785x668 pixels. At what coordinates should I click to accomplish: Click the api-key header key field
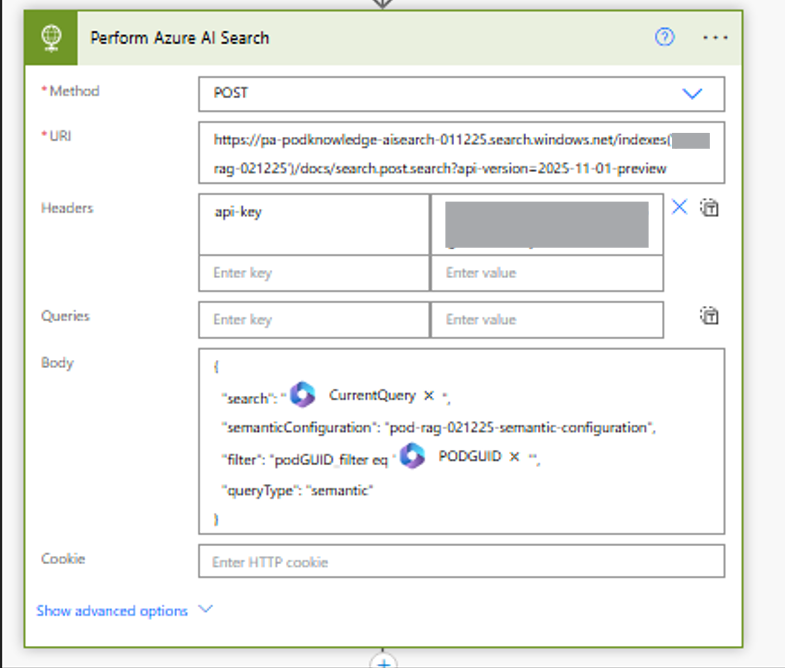314,224
